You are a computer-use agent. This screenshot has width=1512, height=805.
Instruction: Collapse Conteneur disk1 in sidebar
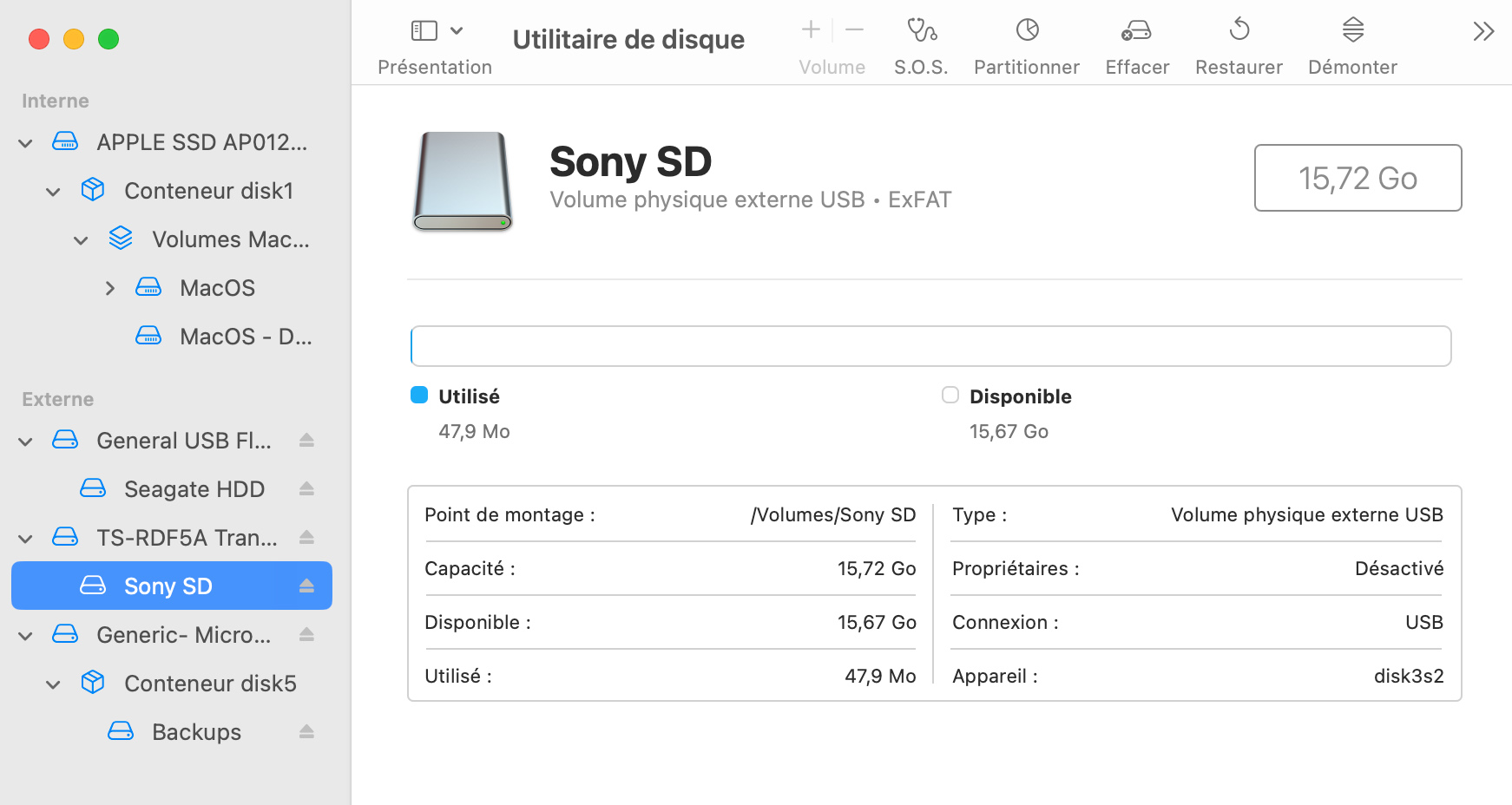(53, 191)
